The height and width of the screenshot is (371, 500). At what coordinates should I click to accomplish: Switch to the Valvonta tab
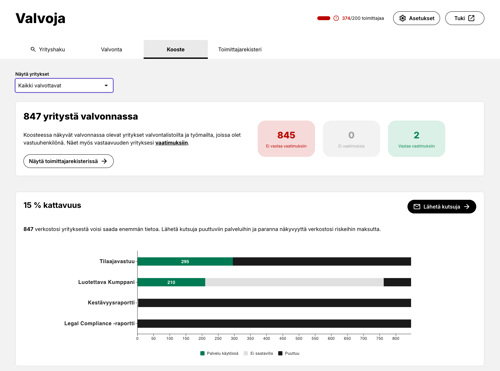(x=111, y=49)
